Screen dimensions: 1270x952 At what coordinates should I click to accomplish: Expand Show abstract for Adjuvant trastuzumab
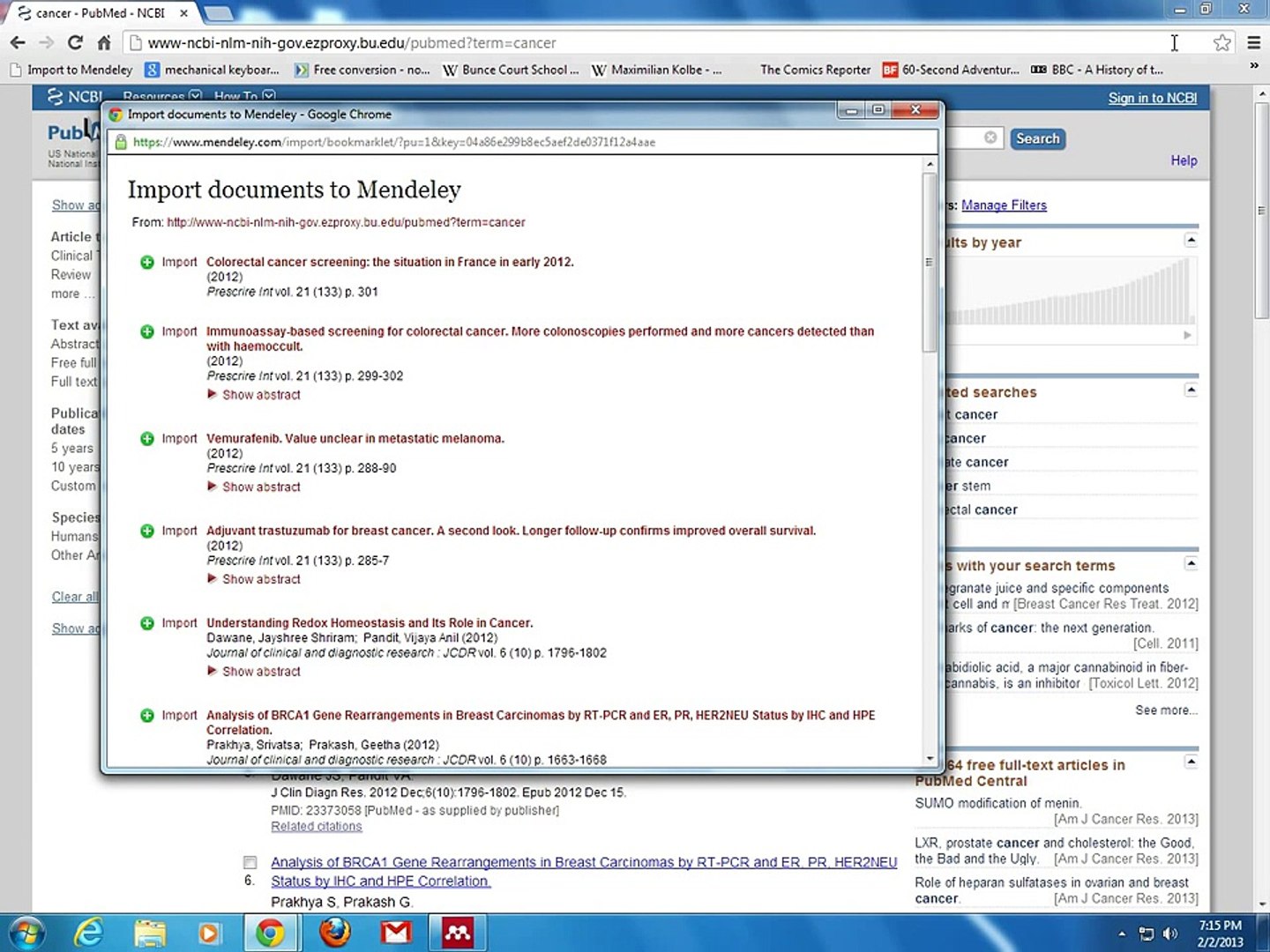point(254,579)
